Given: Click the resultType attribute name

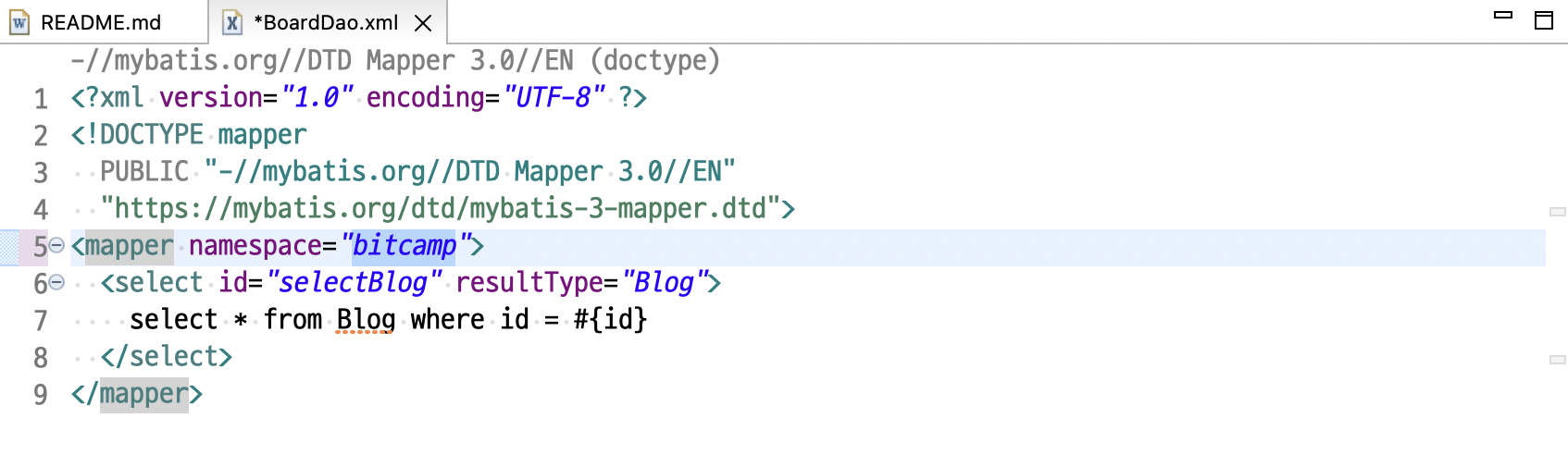Looking at the screenshot, I should tap(529, 282).
